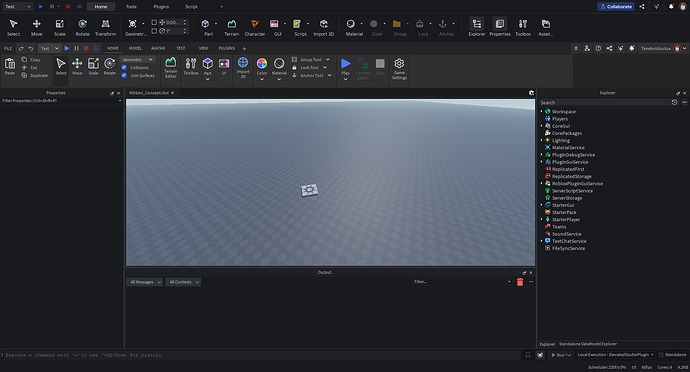Switch to the AVATAR ribbon tab
The width and height of the screenshot is (690, 372).
158,48
